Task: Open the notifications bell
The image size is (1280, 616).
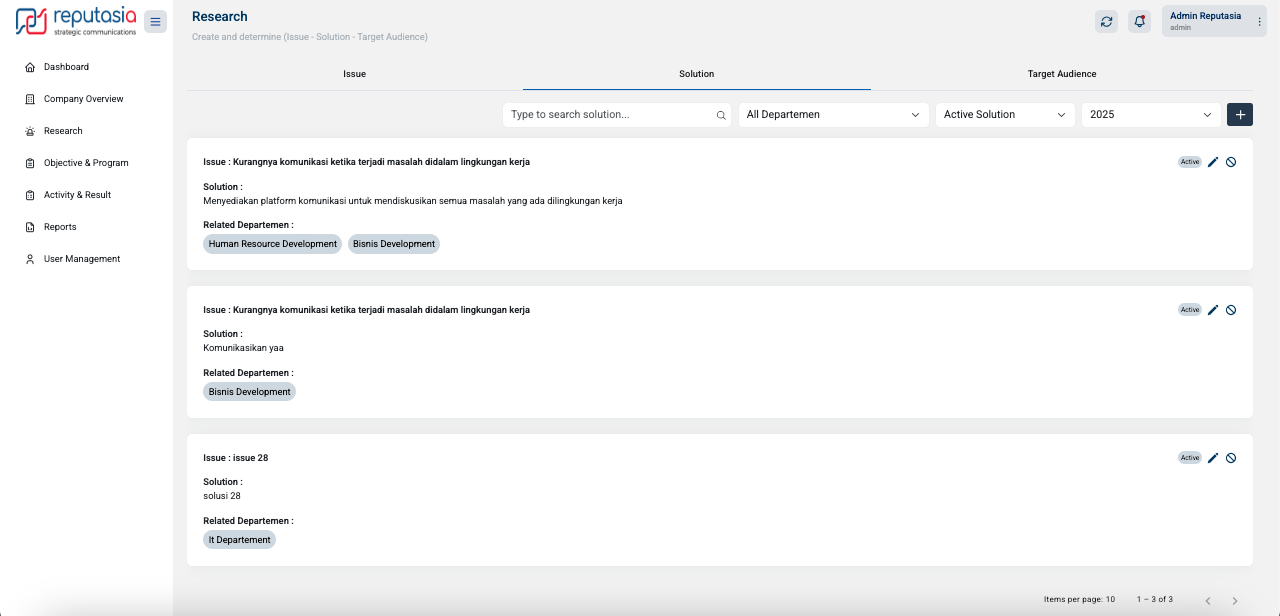Action: click(x=1139, y=22)
